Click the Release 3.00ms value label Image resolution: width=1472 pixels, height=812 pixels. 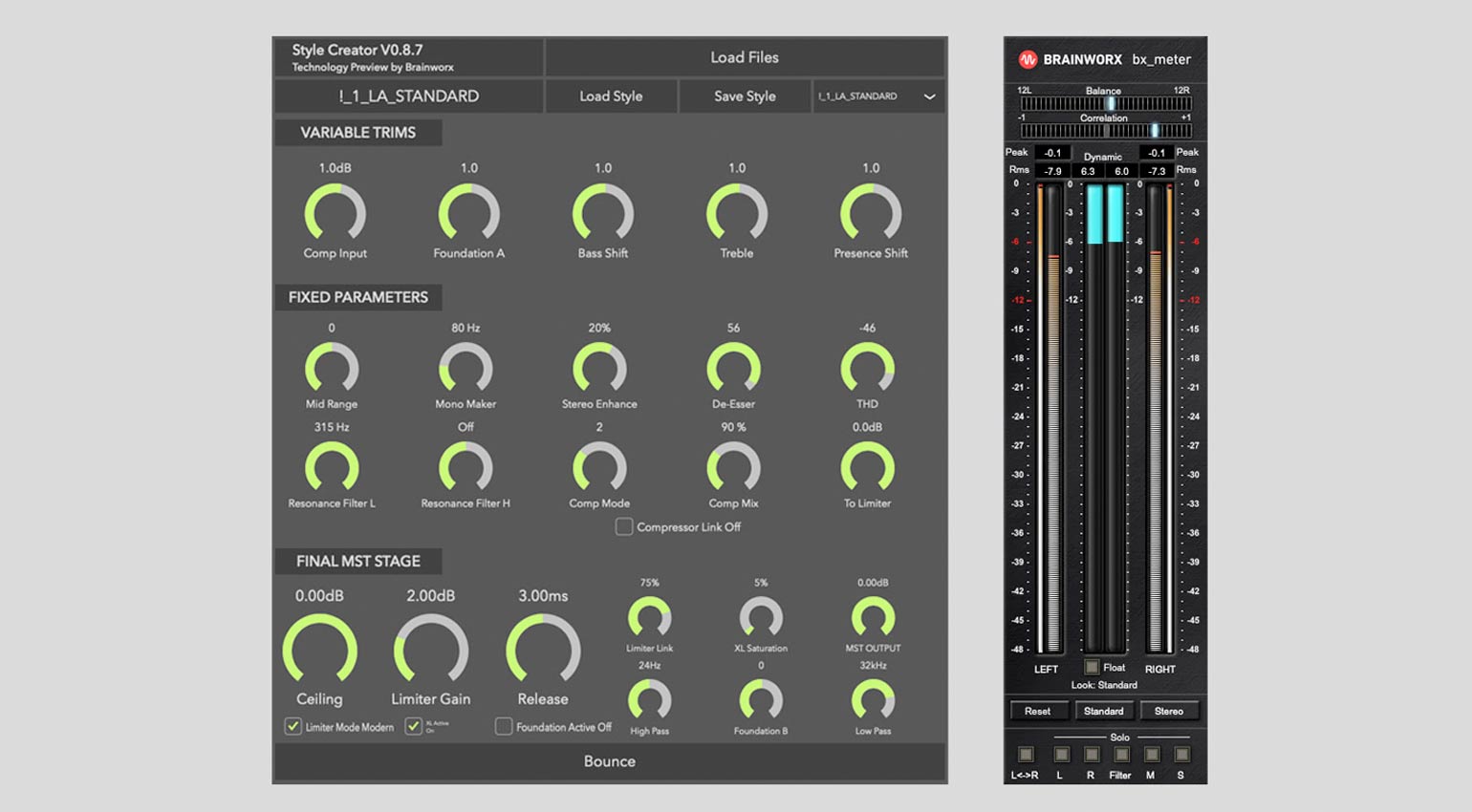tap(543, 595)
